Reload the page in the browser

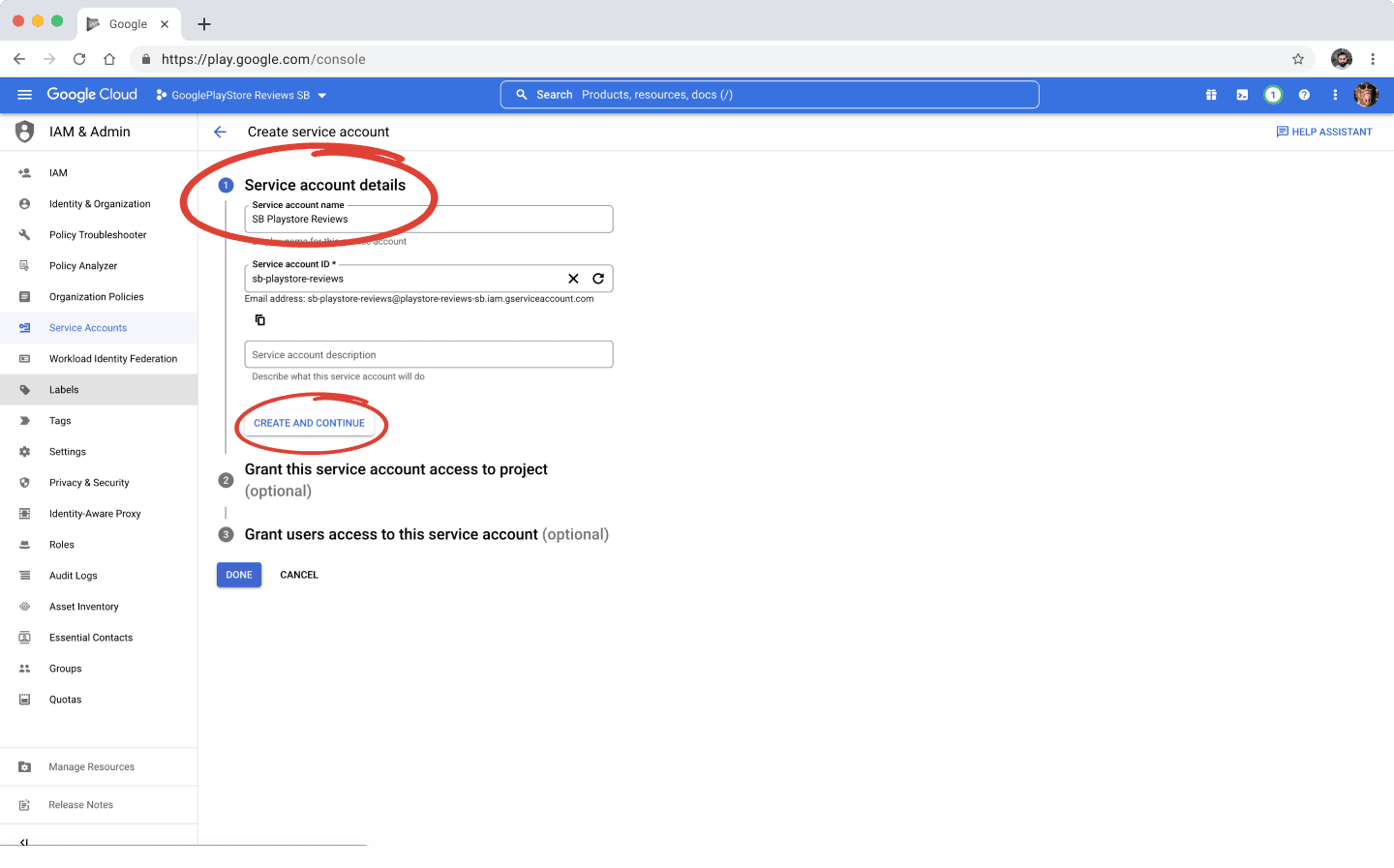(79, 59)
